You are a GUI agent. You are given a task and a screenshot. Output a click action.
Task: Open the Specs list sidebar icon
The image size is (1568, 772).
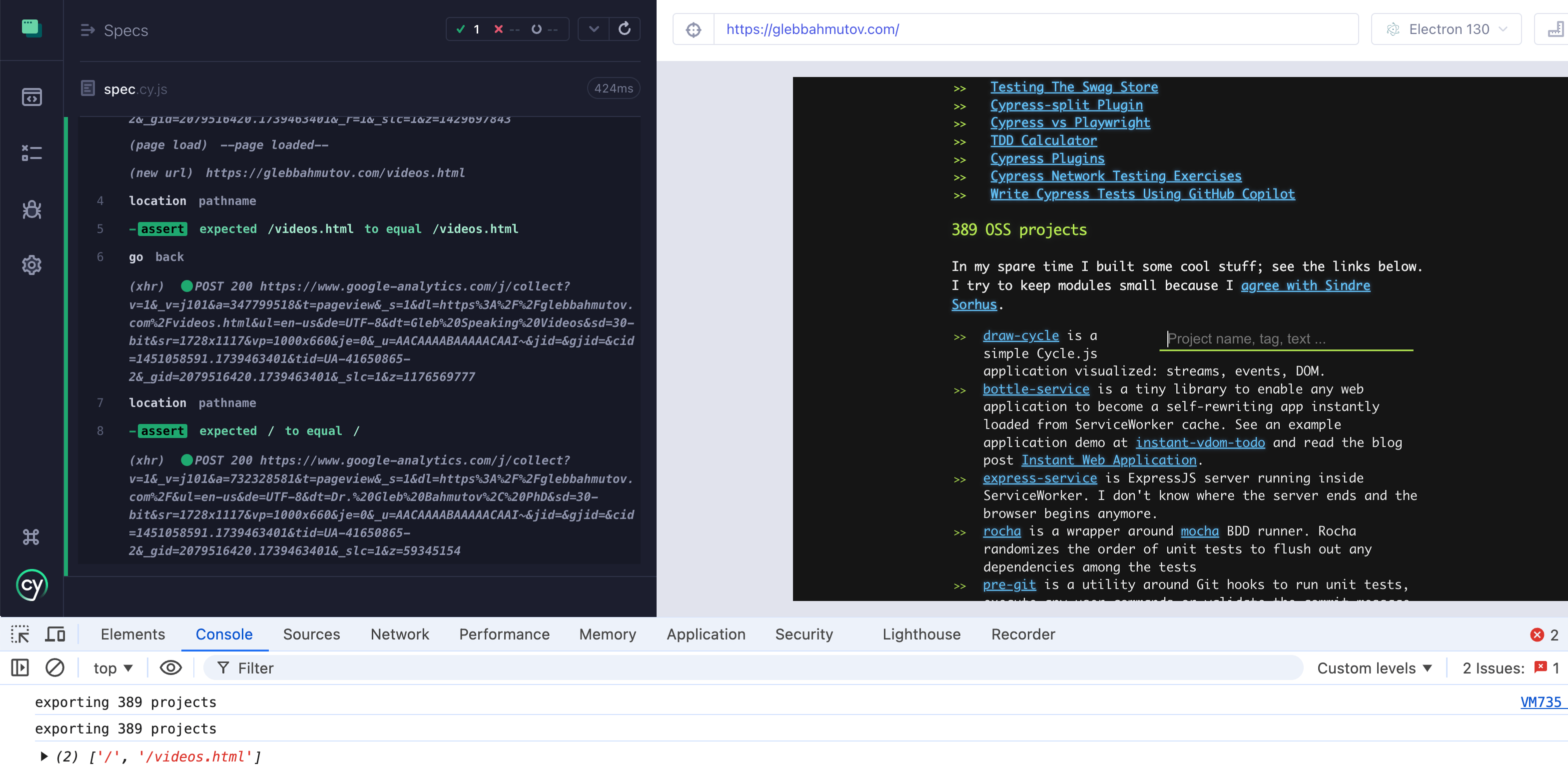(31, 97)
